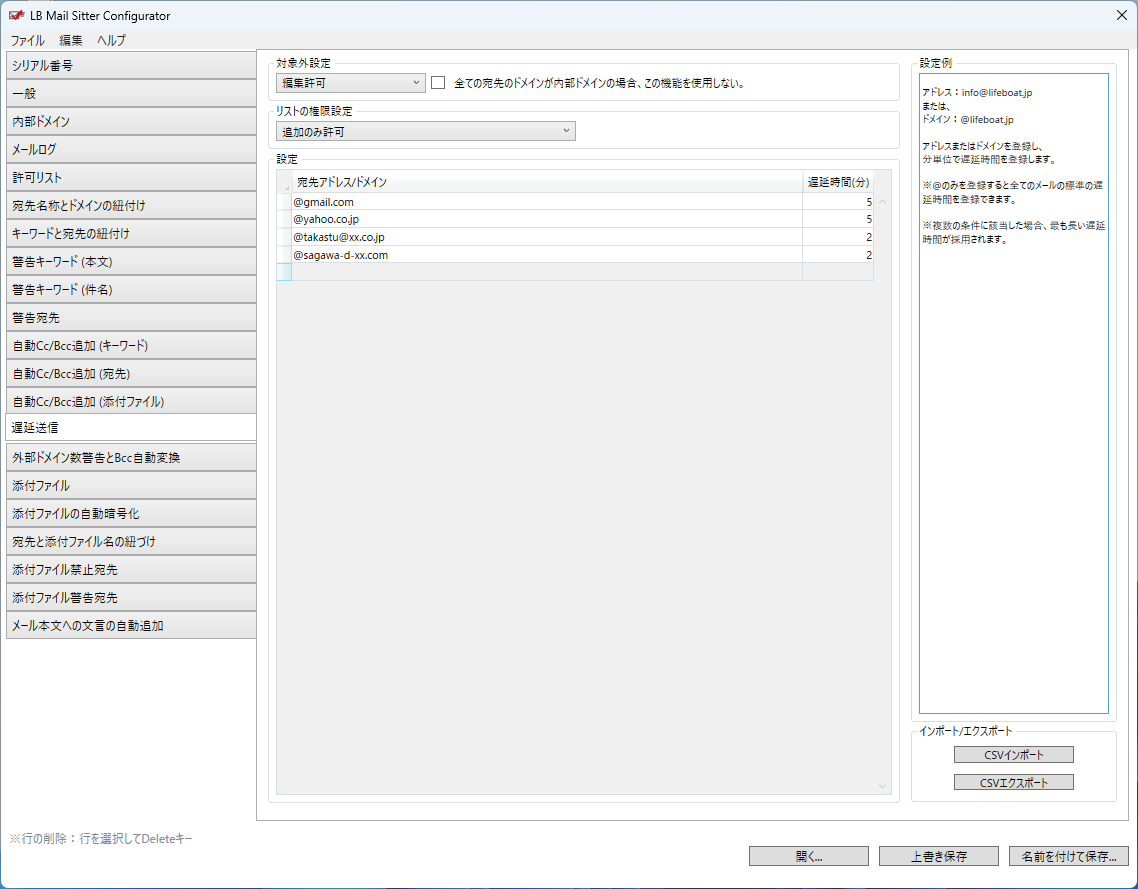Open 外部ドメイン数警告とBcc自動変換 tab
Image resolution: width=1138 pixels, height=889 pixels.
pos(131,458)
